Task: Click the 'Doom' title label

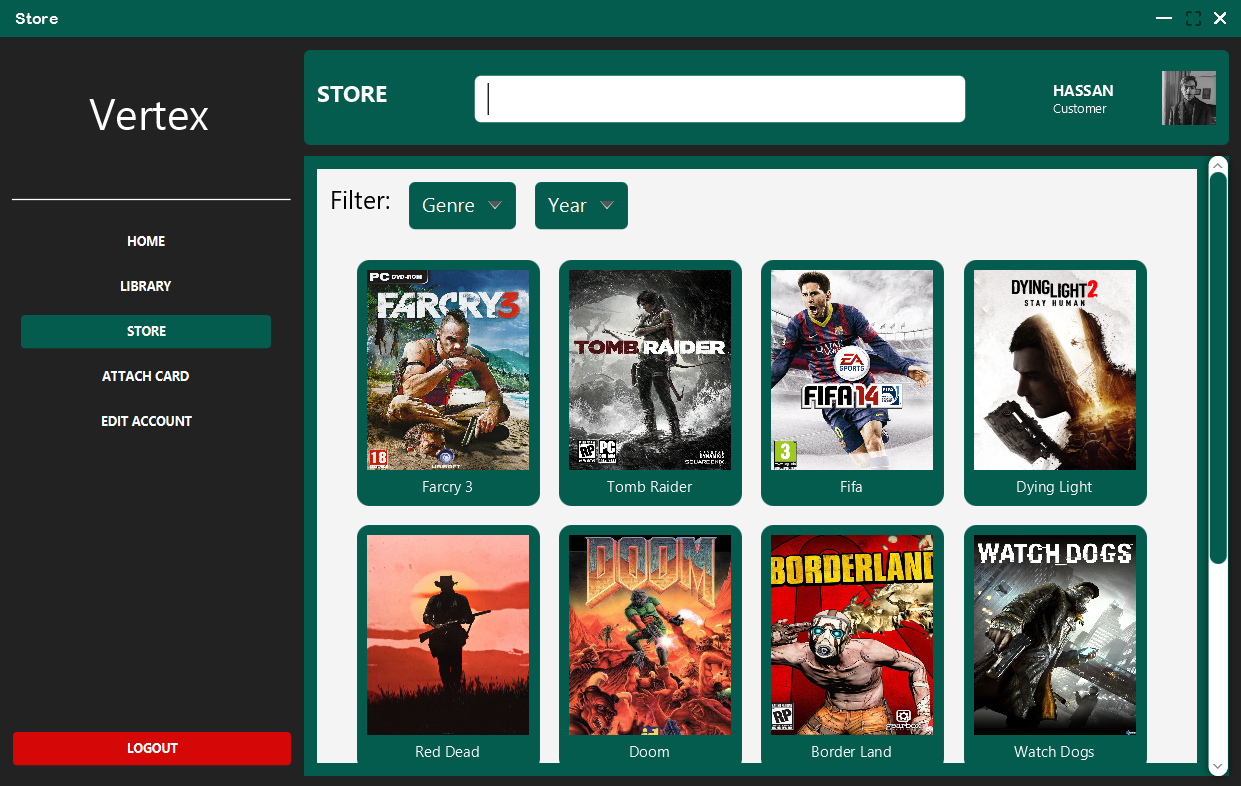Action: 649,752
